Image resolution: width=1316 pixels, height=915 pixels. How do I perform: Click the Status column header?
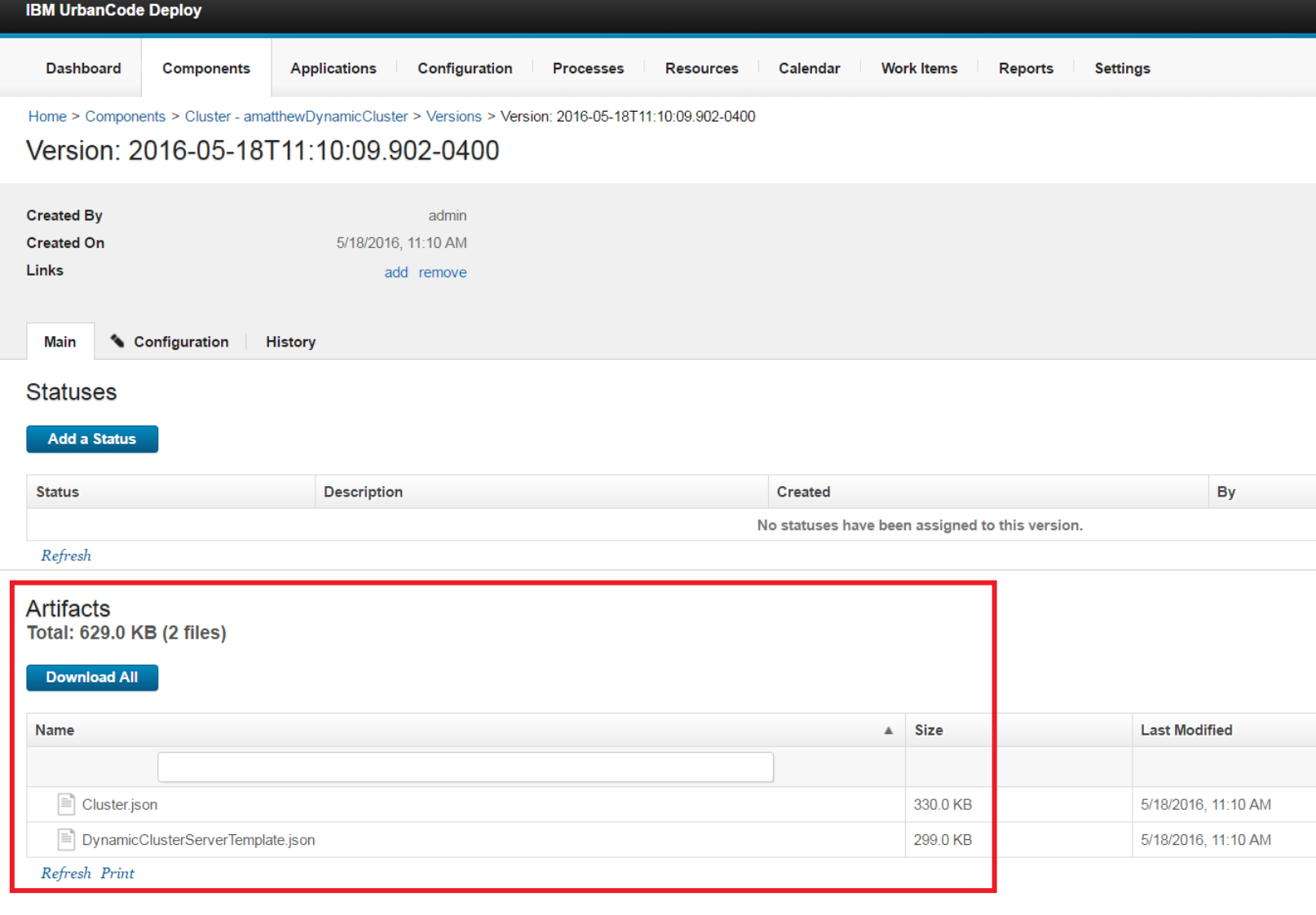coord(56,491)
